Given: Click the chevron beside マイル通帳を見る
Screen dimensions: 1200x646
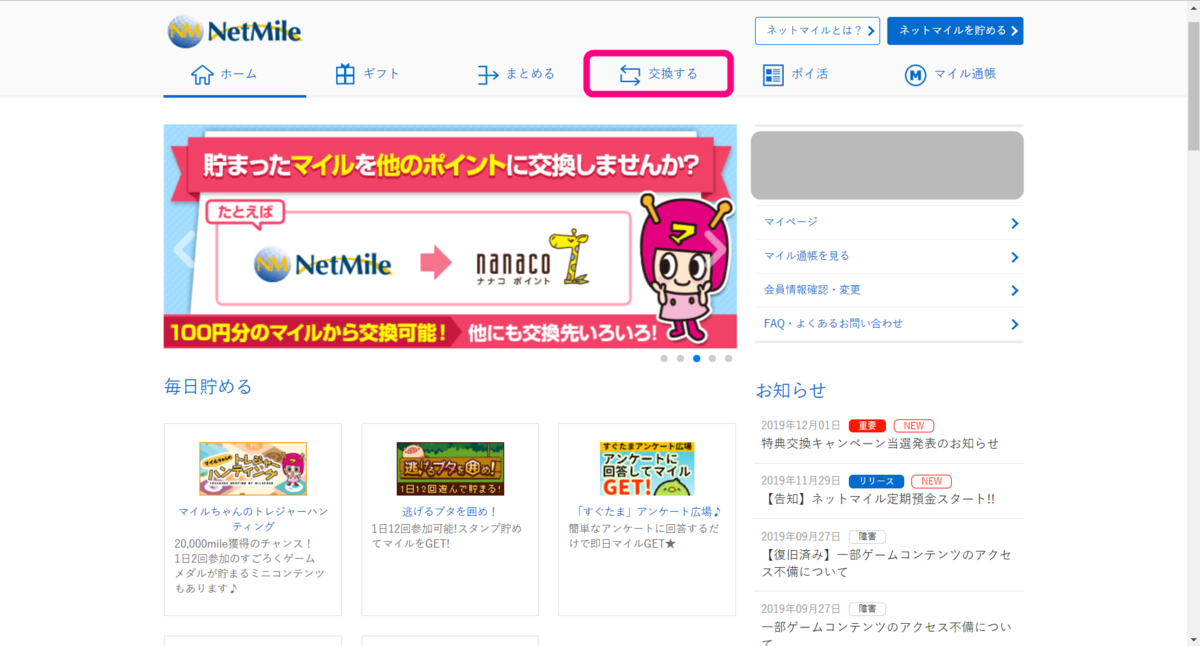Looking at the screenshot, I should point(1014,257).
